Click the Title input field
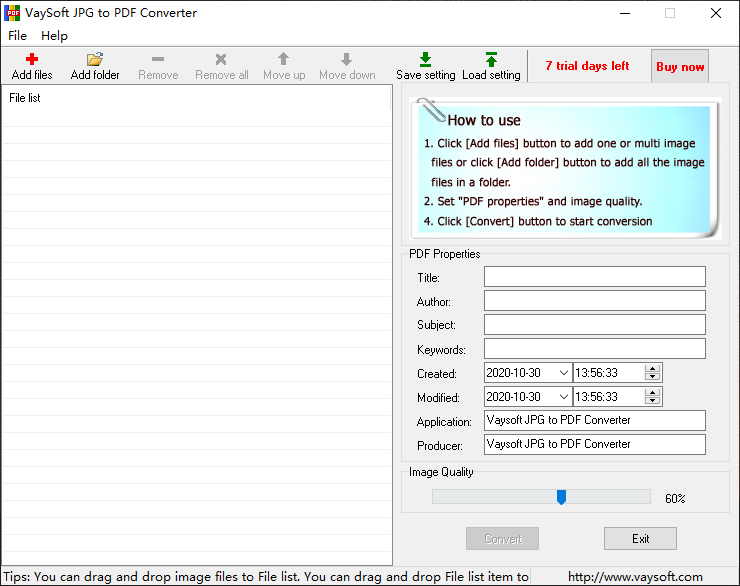 coord(595,276)
